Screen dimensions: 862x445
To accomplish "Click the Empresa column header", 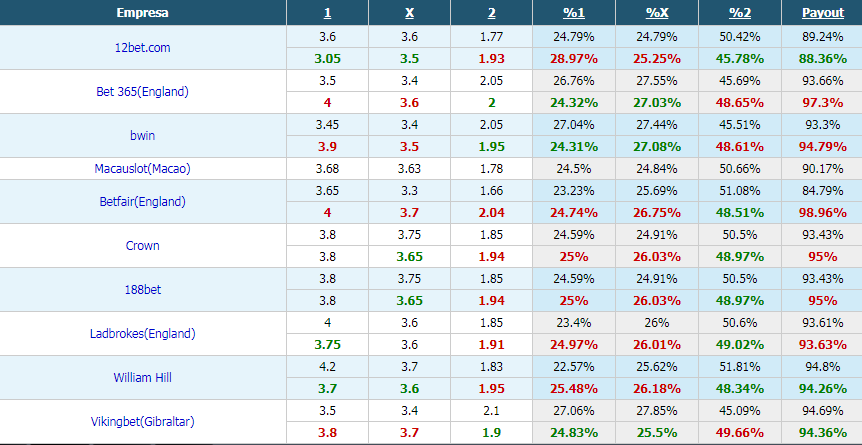I will pos(142,13).
